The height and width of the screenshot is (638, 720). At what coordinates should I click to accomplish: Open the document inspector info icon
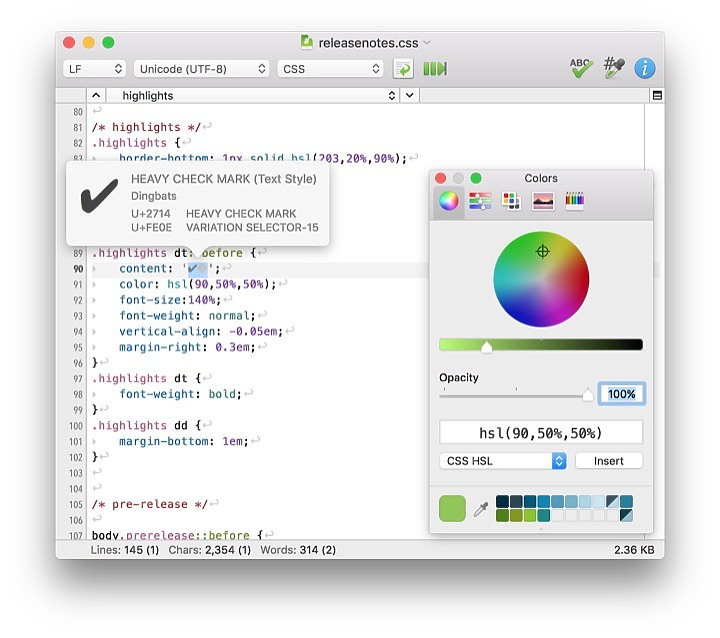645,68
